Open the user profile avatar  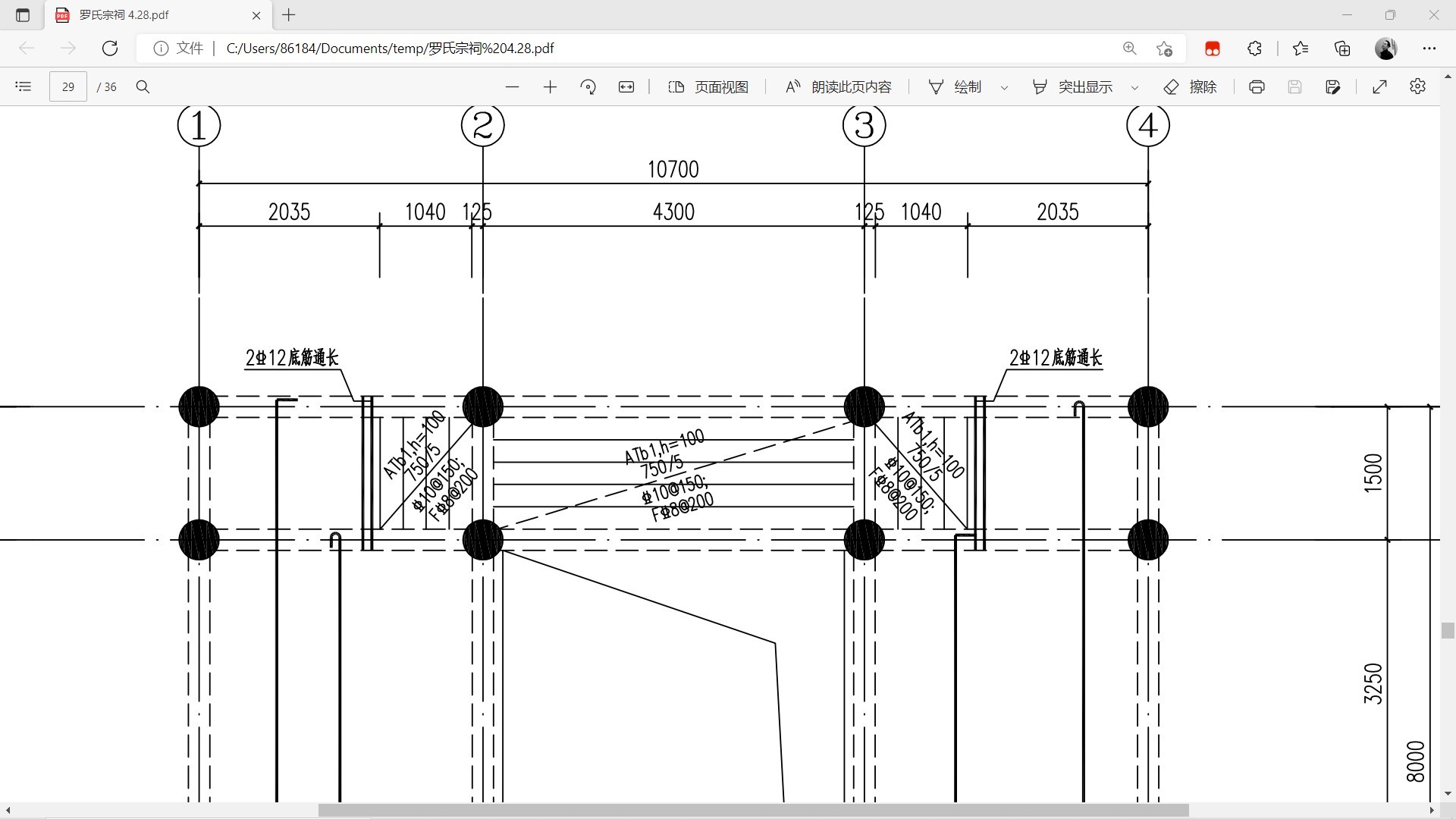1386,49
